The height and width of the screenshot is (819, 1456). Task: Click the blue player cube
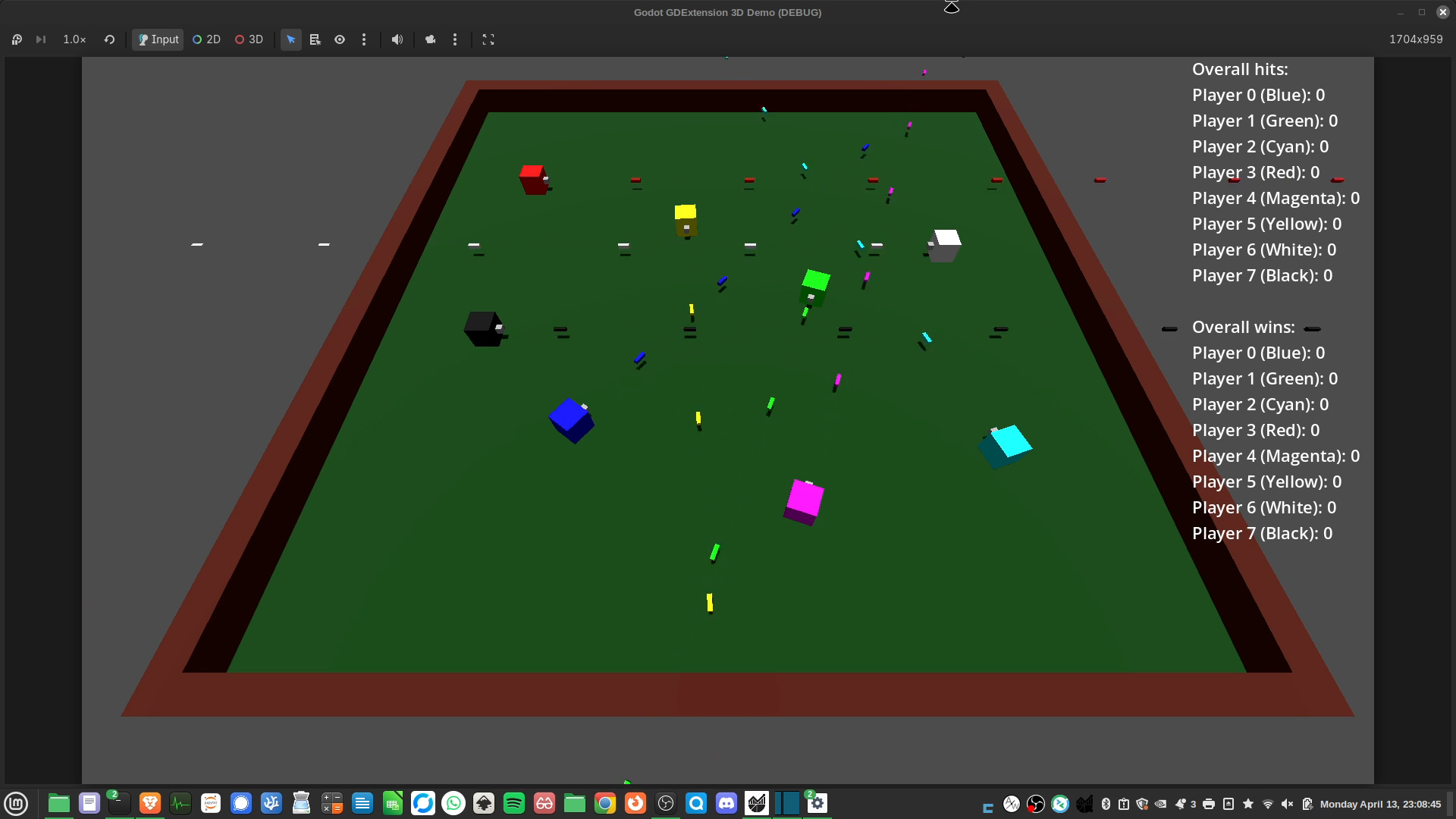click(x=571, y=420)
